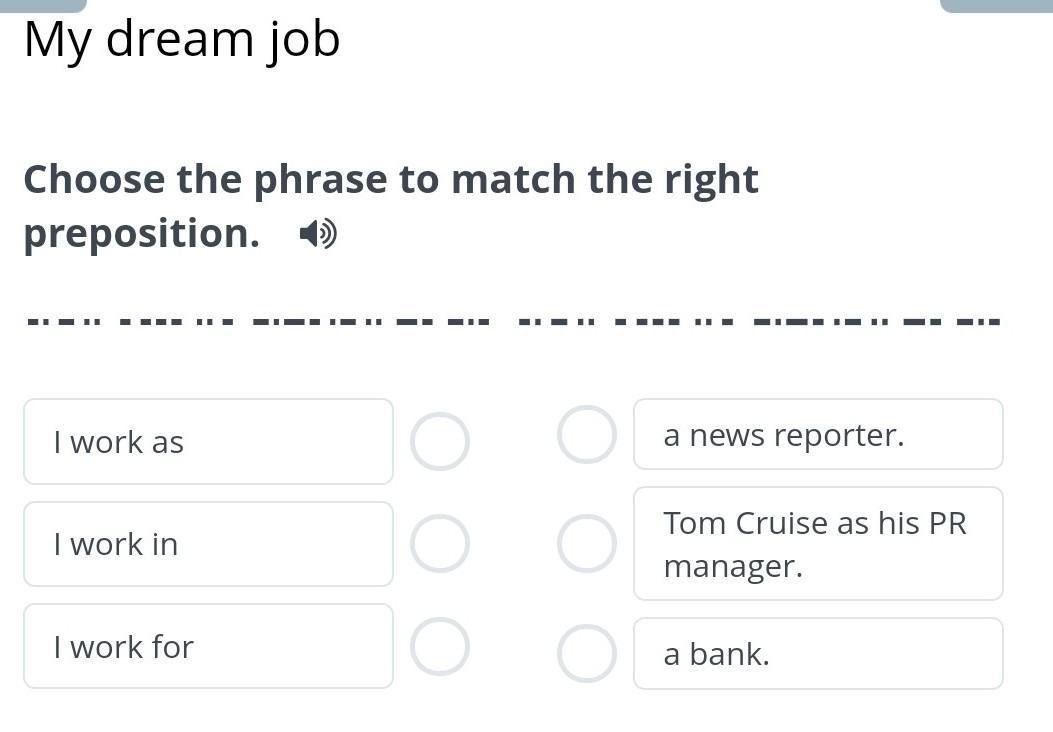
Task: Select the radio button beside 'I work in'
Action: click(440, 544)
